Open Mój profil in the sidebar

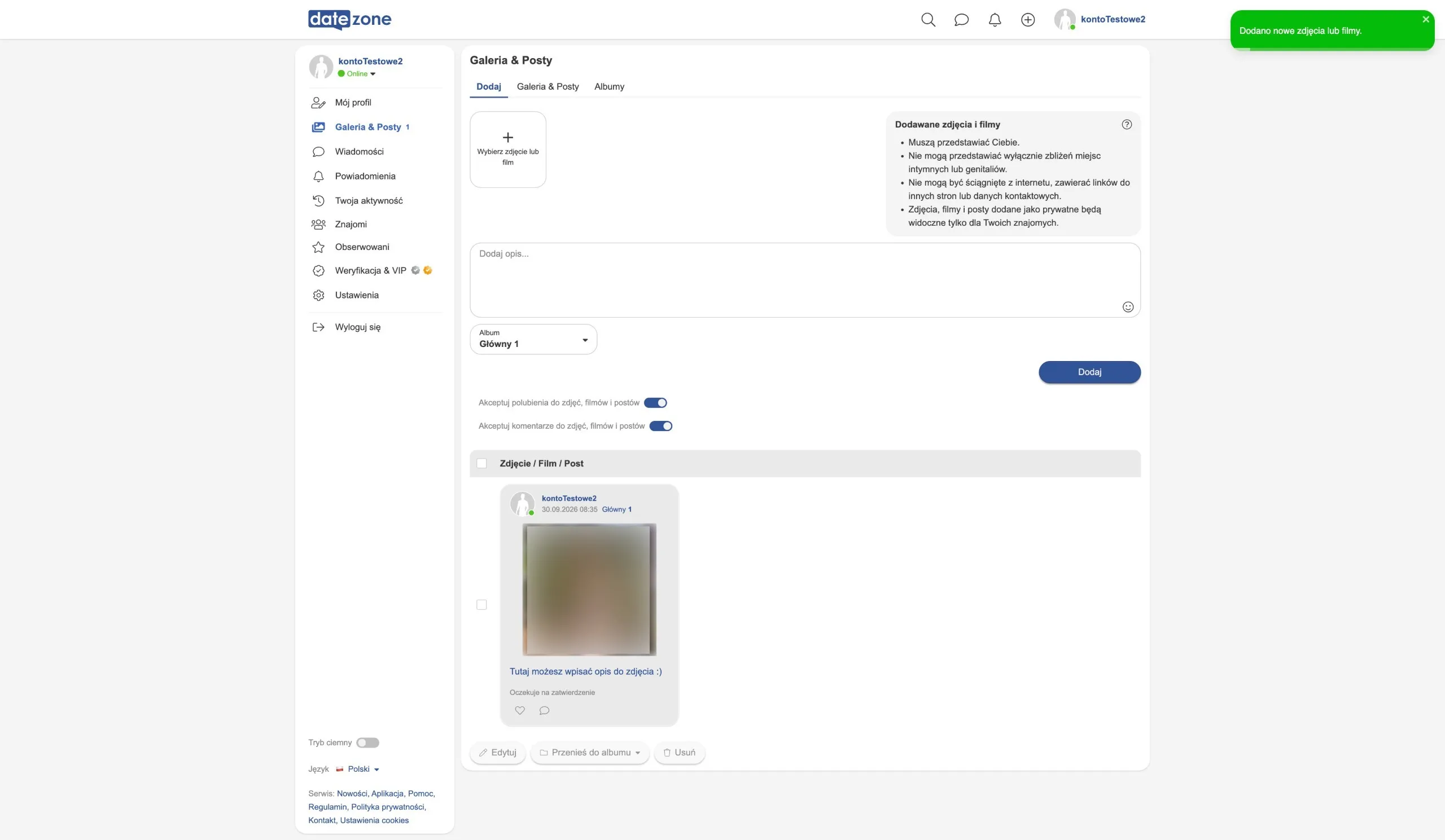pyautogui.click(x=353, y=103)
